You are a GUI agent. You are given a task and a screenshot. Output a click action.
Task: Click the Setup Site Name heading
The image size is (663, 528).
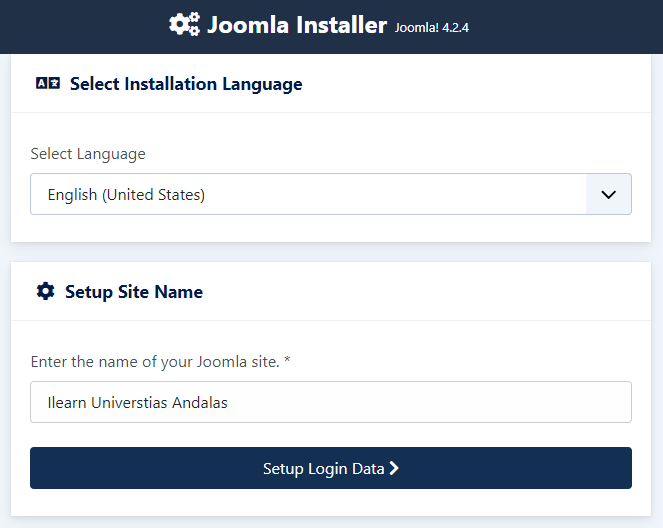pyautogui.click(x=134, y=292)
